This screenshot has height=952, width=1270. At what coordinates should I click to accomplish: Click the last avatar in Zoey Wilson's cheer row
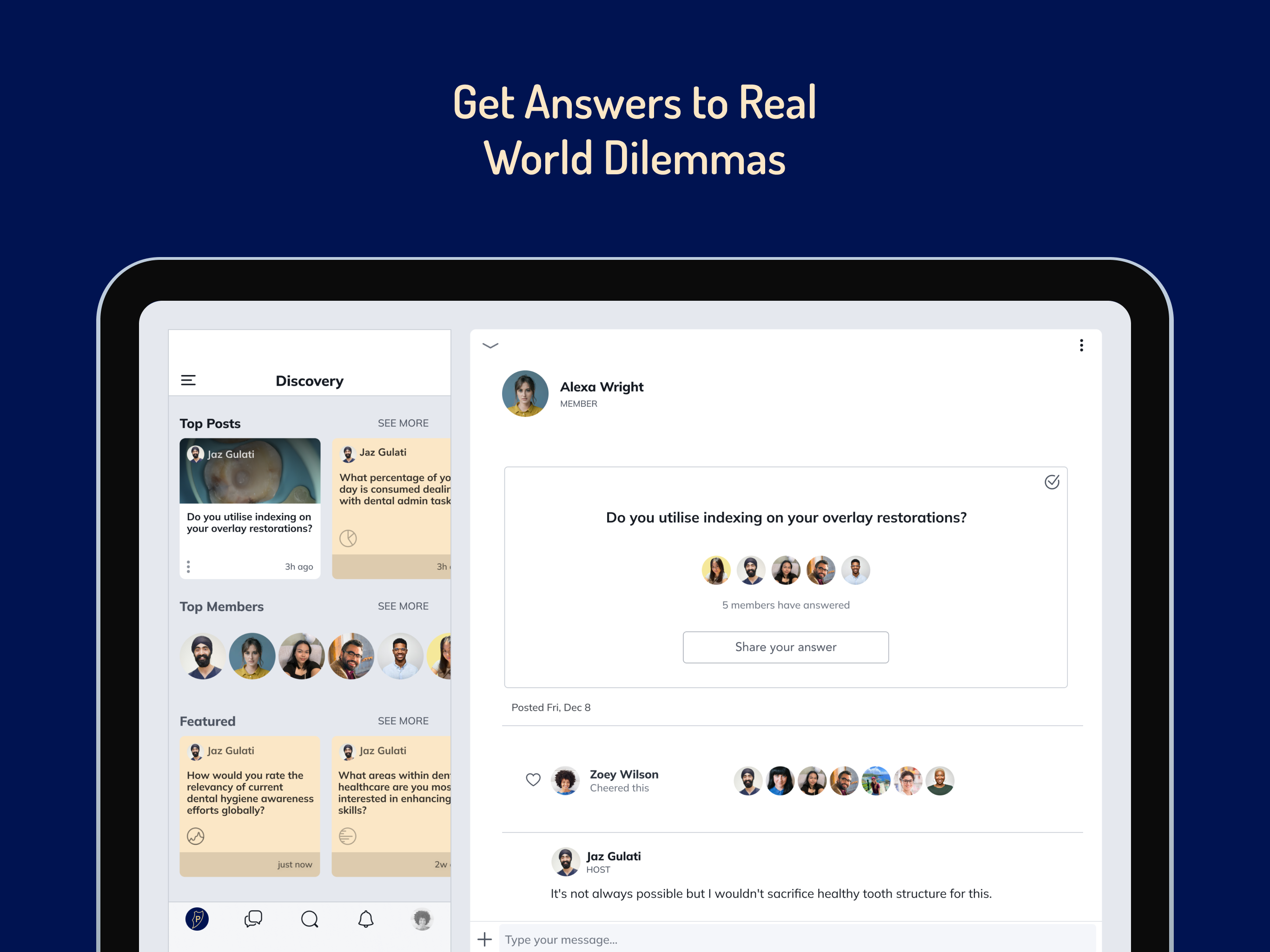(940, 780)
